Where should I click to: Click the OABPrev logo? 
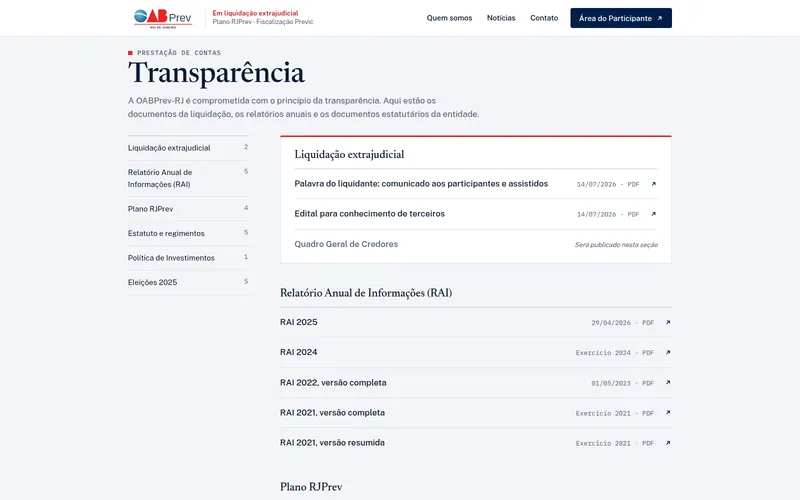pyautogui.click(x=163, y=18)
